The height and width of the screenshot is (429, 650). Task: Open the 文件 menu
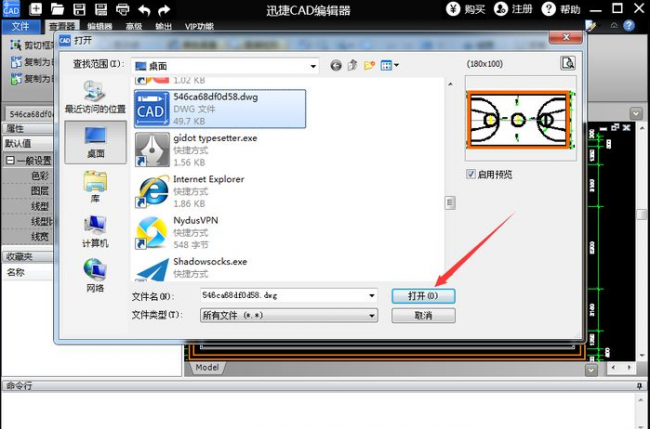[21, 27]
